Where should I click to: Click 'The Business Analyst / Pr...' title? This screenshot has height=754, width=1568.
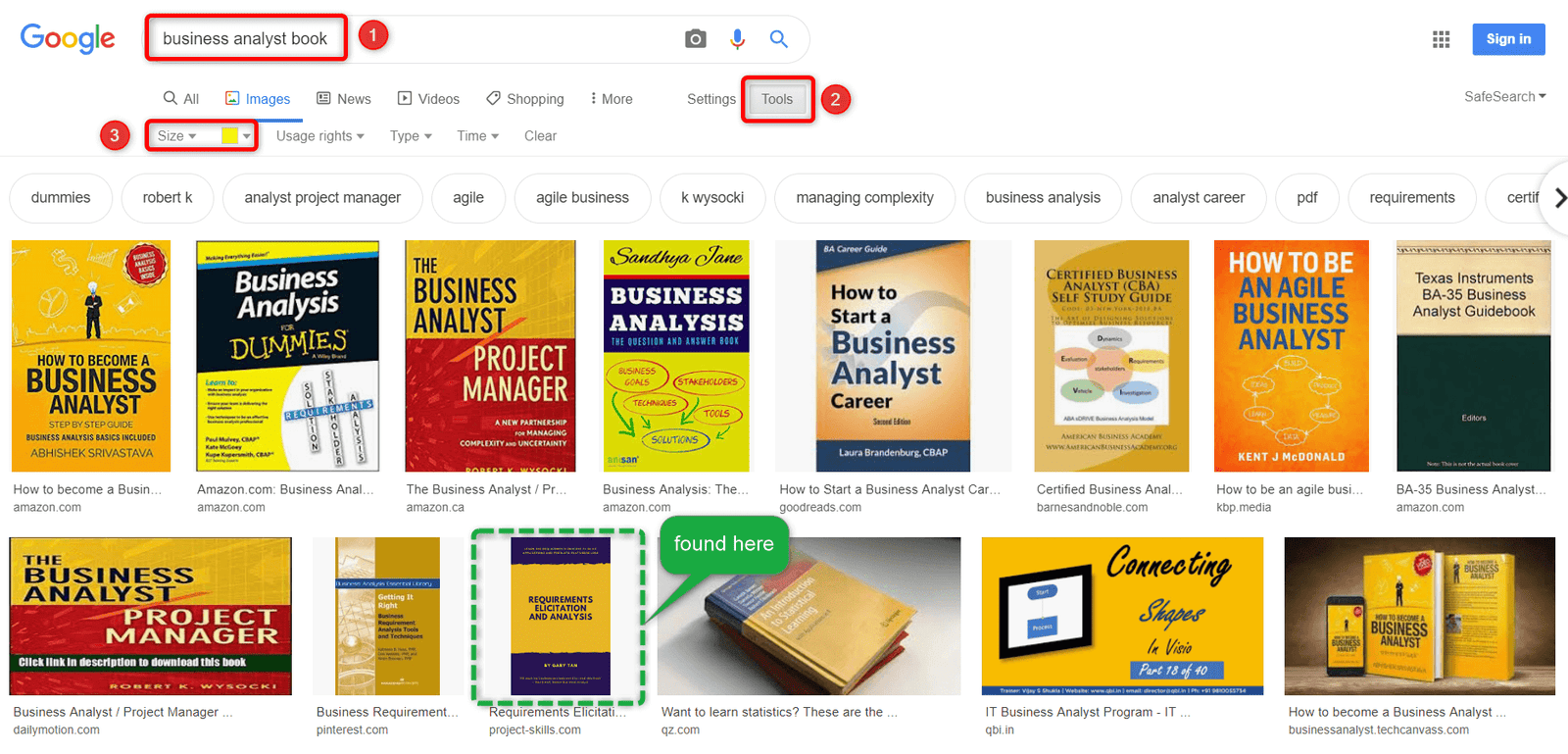(486, 489)
